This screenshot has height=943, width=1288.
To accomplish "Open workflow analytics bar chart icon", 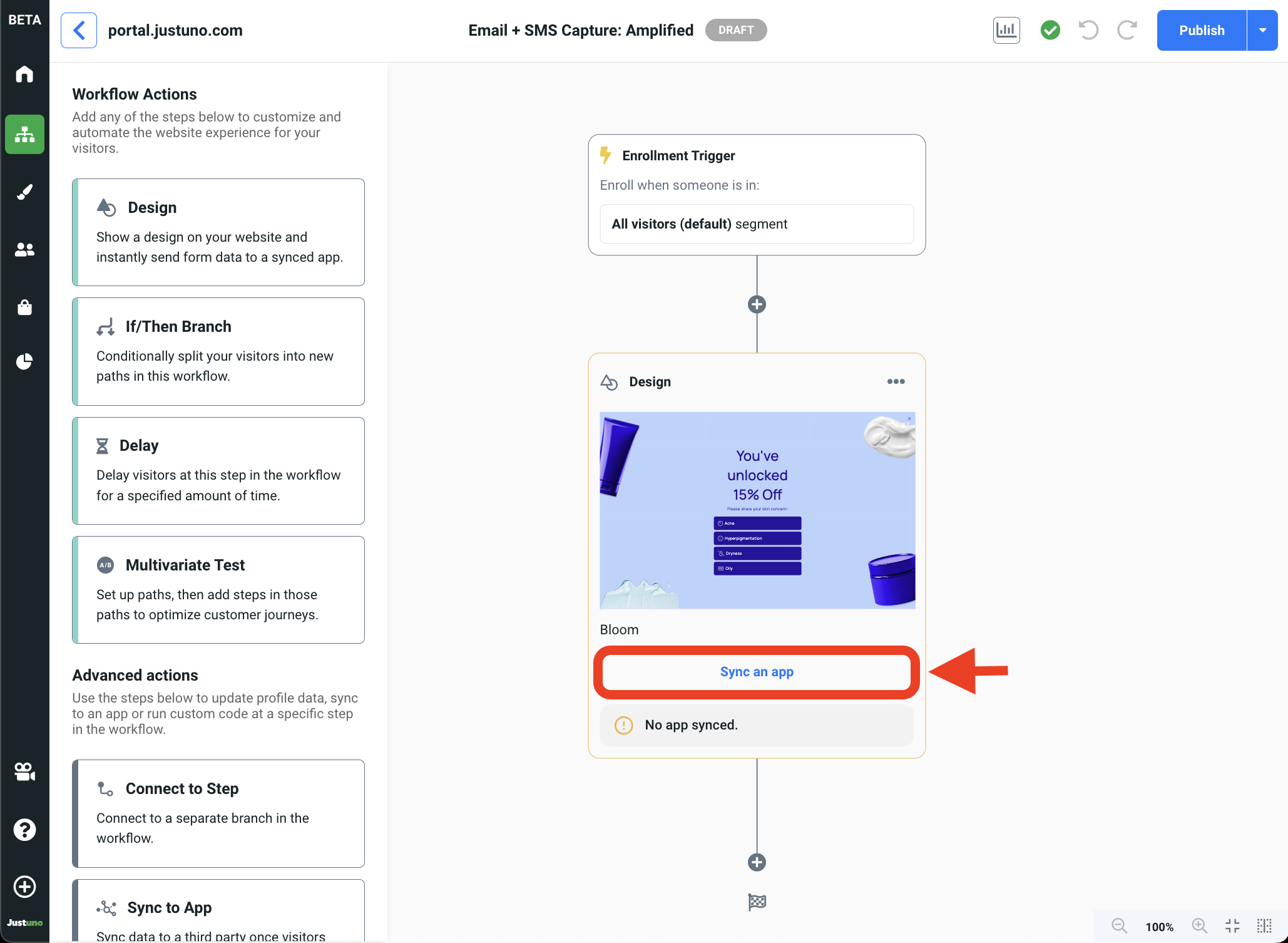I will (1006, 30).
